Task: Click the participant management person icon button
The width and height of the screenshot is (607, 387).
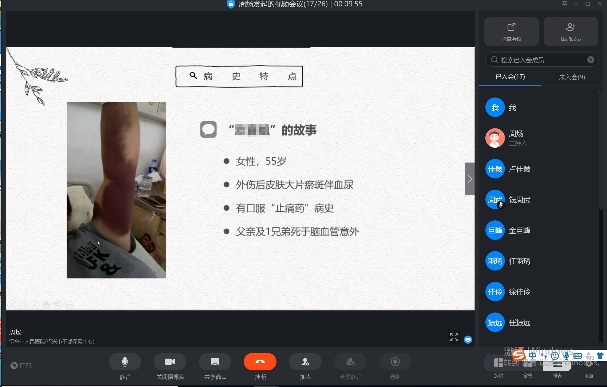Action: point(571,31)
